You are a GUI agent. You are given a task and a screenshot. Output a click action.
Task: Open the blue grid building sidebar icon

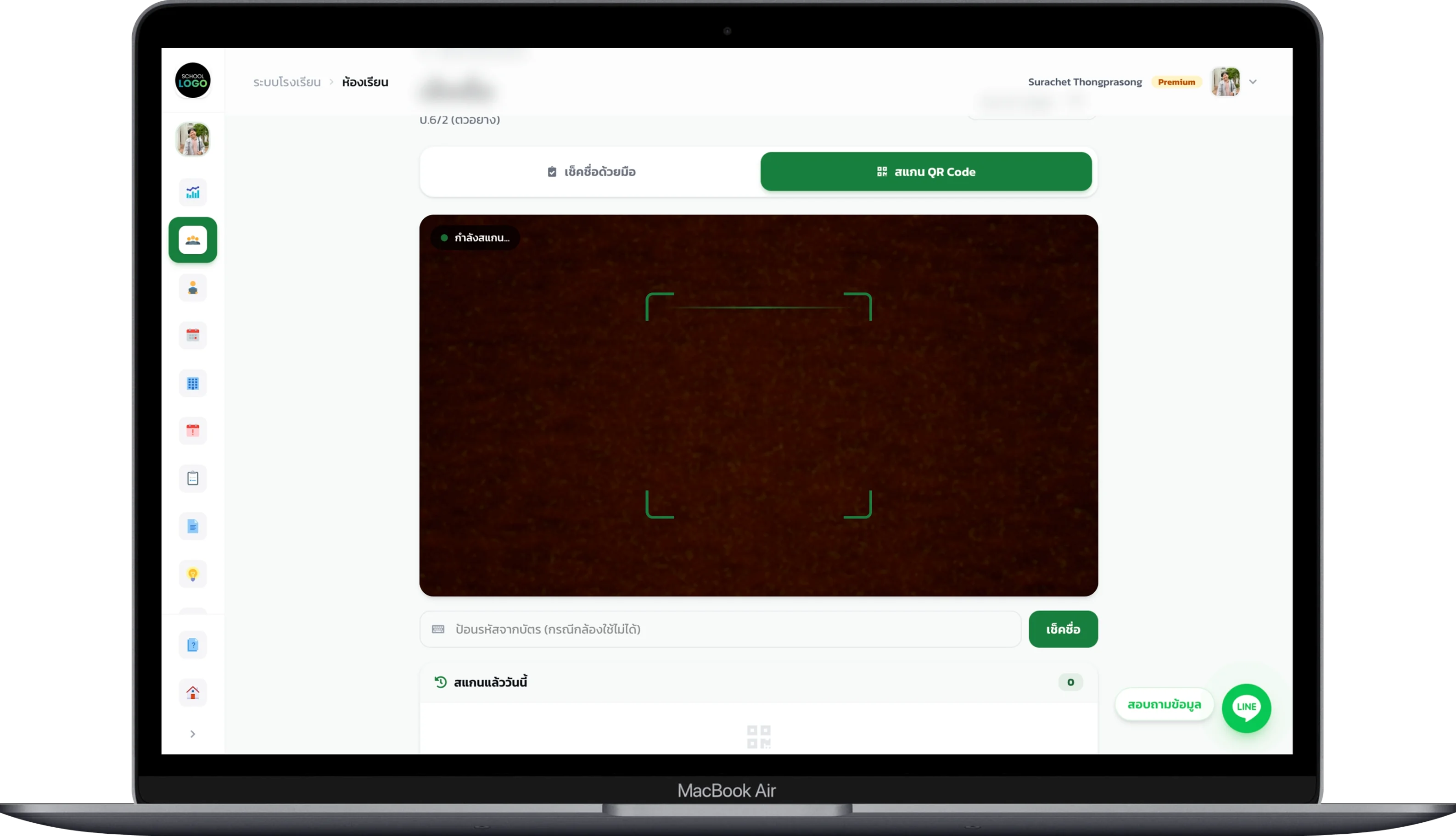click(192, 383)
